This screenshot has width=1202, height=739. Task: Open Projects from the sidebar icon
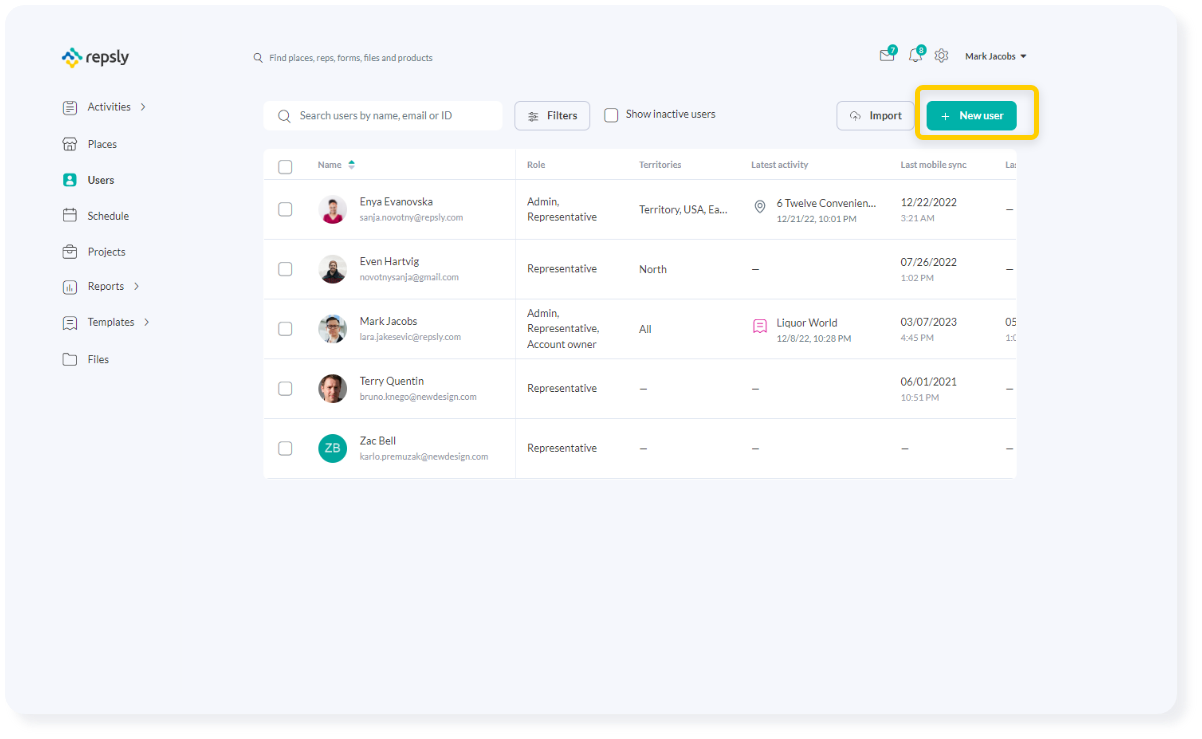pos(69,251)
